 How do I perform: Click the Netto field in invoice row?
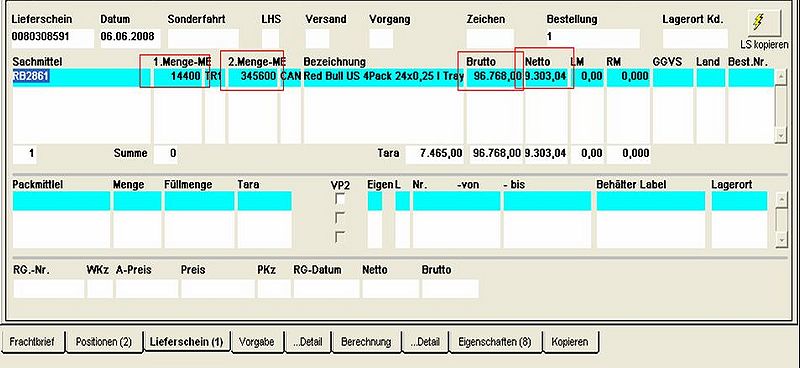[390, 289]
